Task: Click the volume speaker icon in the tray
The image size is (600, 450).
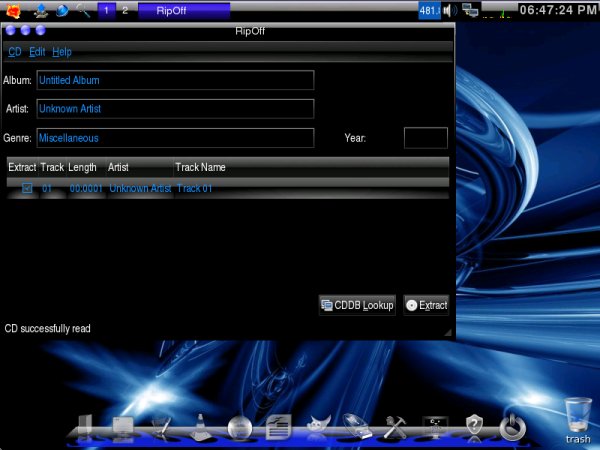Action: pos(451,11)
